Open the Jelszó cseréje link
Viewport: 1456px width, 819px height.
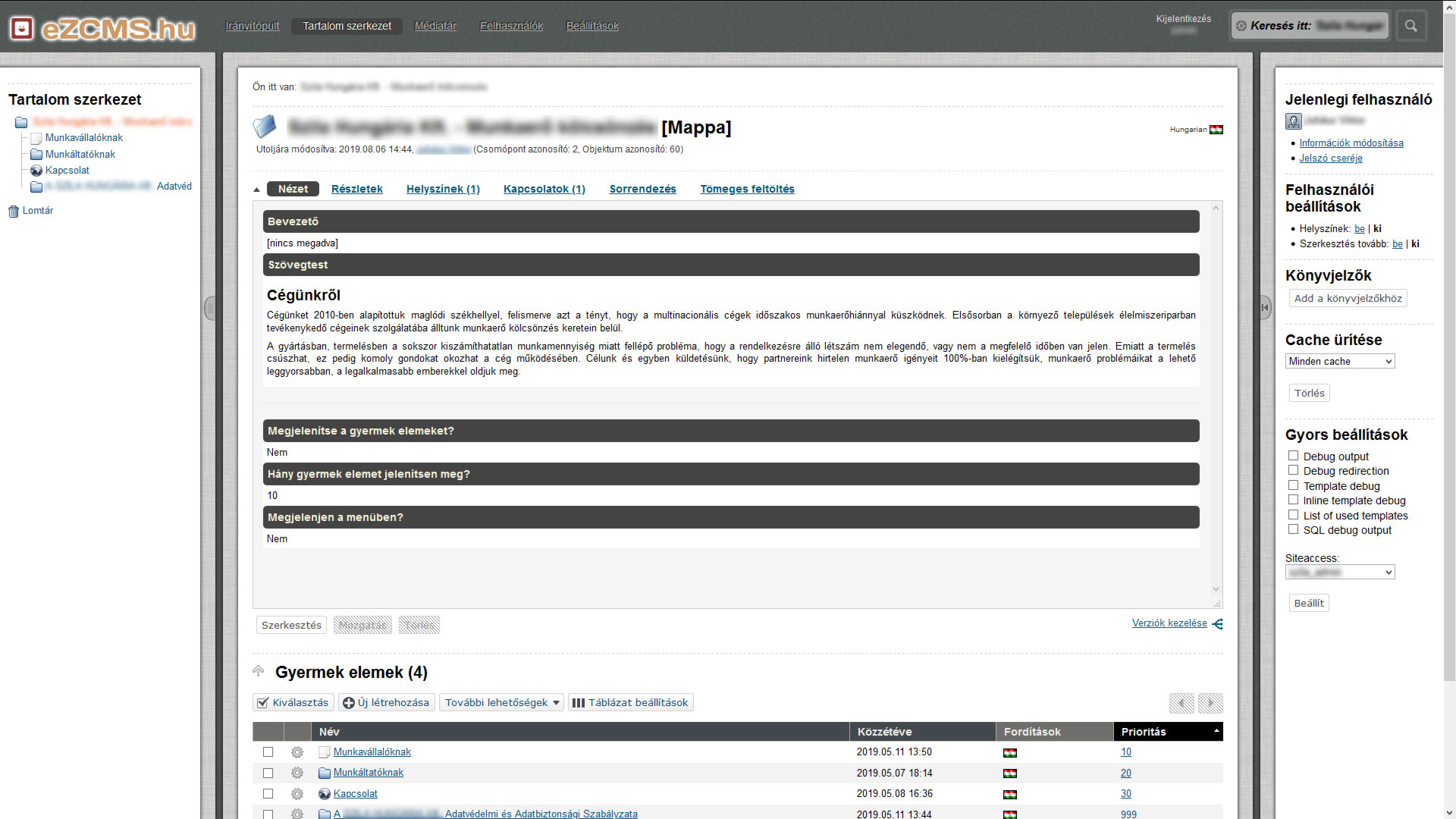coord(1331,158)
